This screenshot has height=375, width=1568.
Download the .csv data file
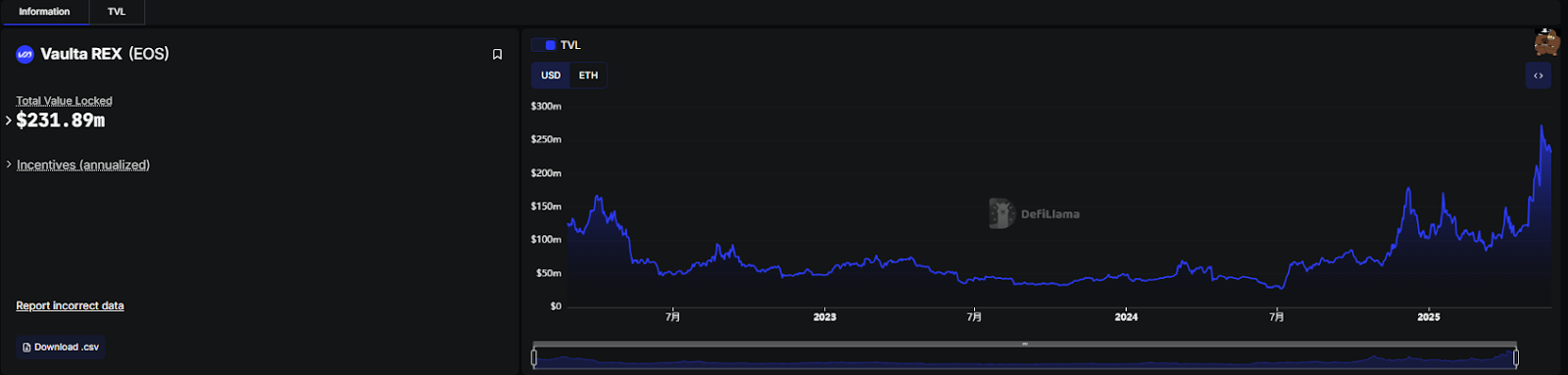[61, 348]
